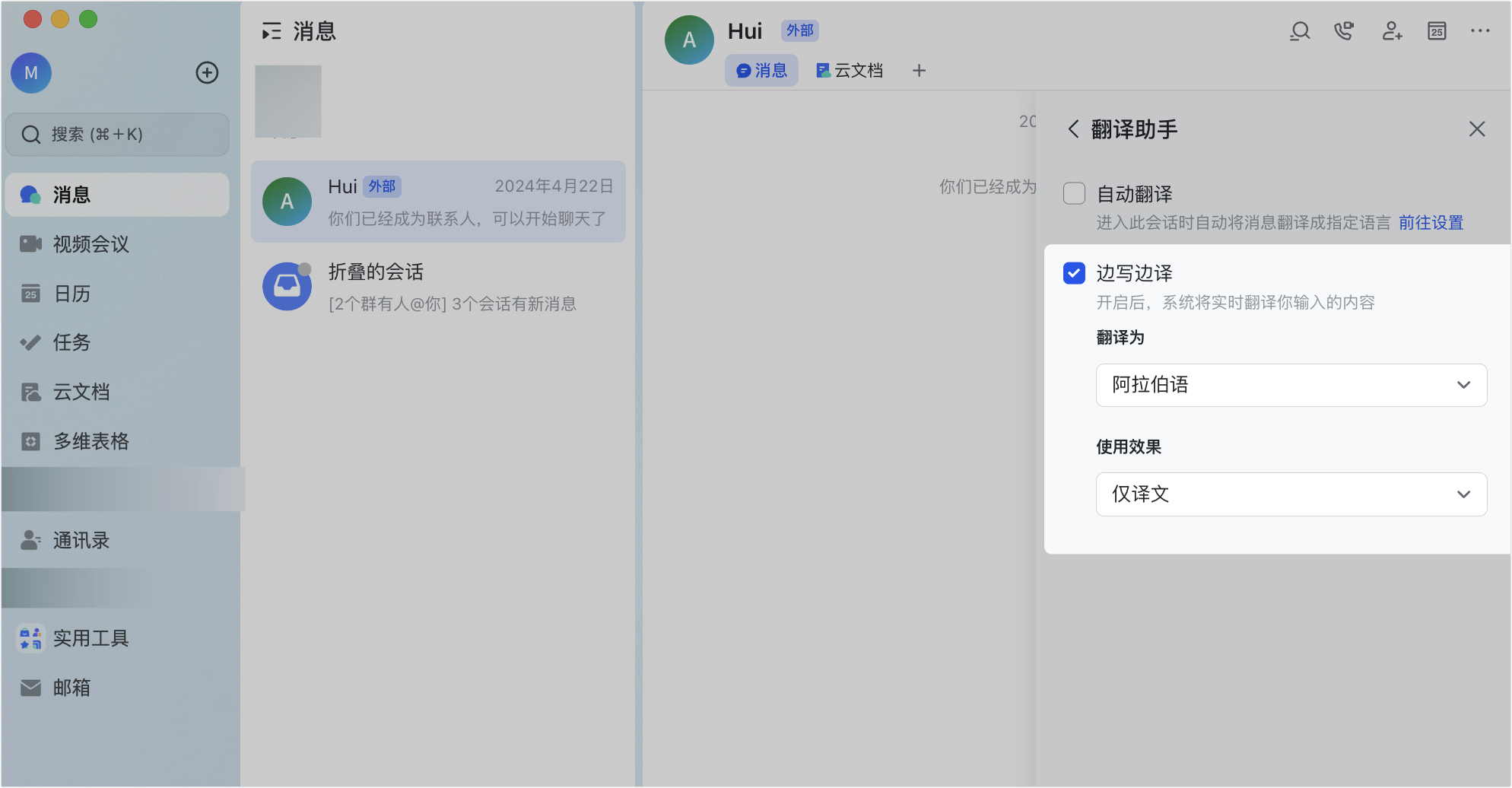Image resolution: width=1512 pixels, height=788 pixels.
Task: Click the plus icon beside the profile avatar
Action: pyautogui.click(x=207, y=73)
